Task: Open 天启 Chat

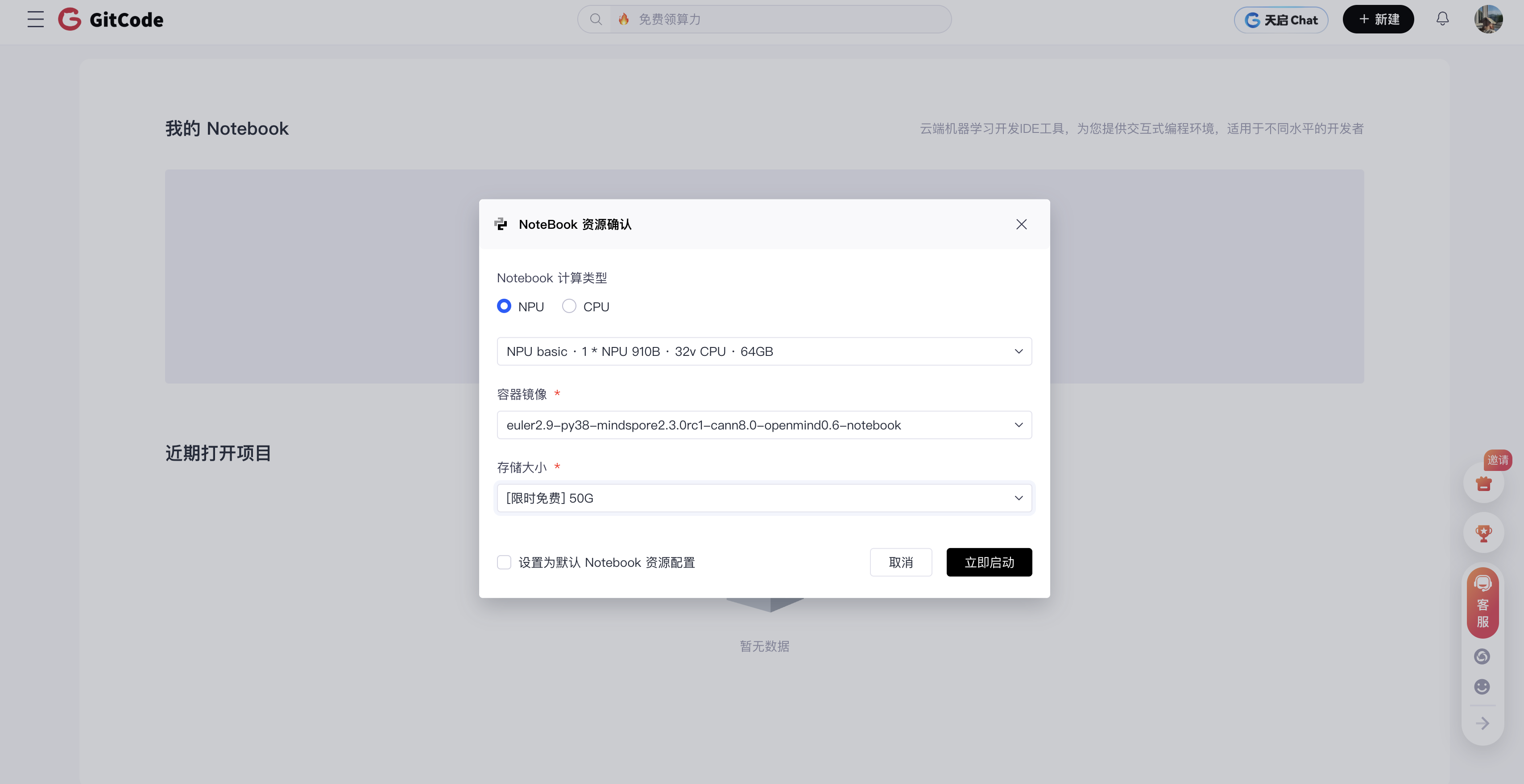Action: pos(1281,20)
